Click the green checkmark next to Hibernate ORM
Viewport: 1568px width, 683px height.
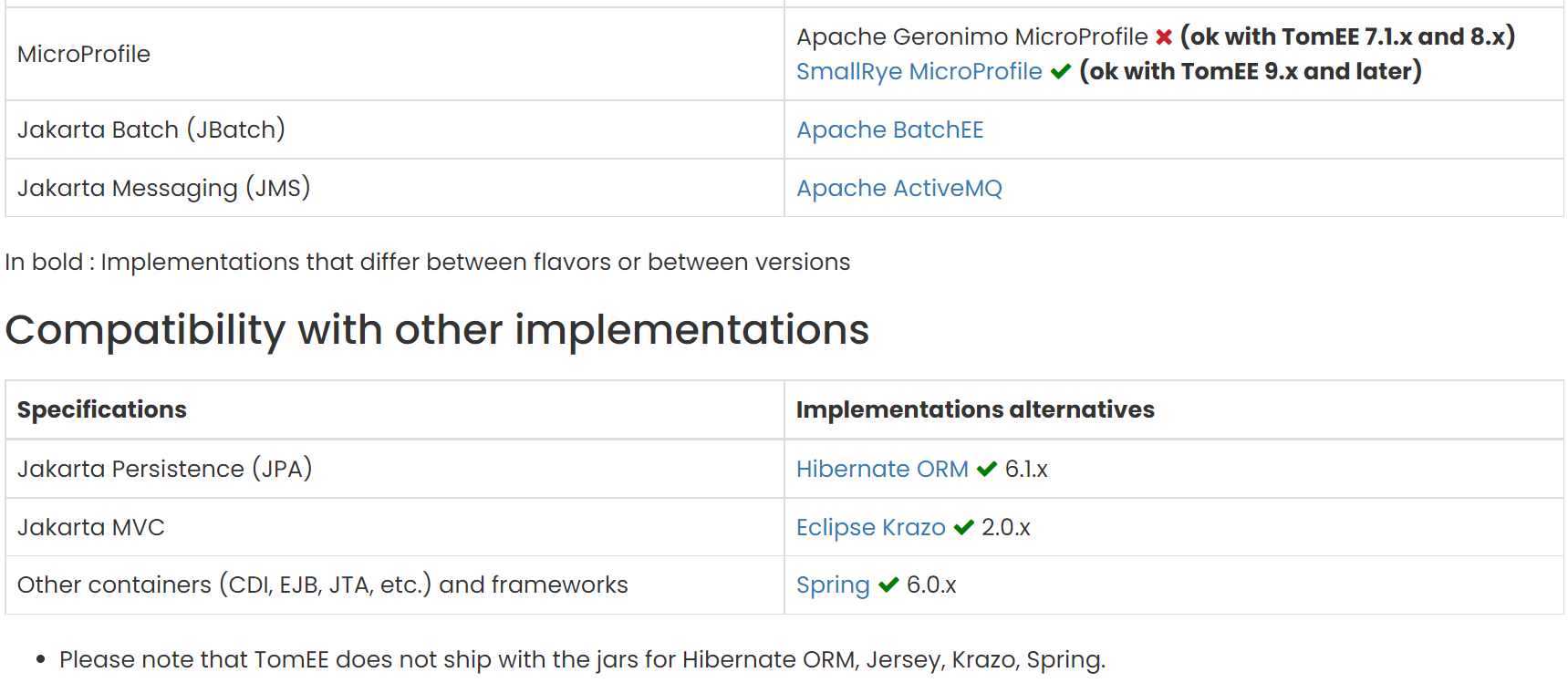tap(986, 470)
